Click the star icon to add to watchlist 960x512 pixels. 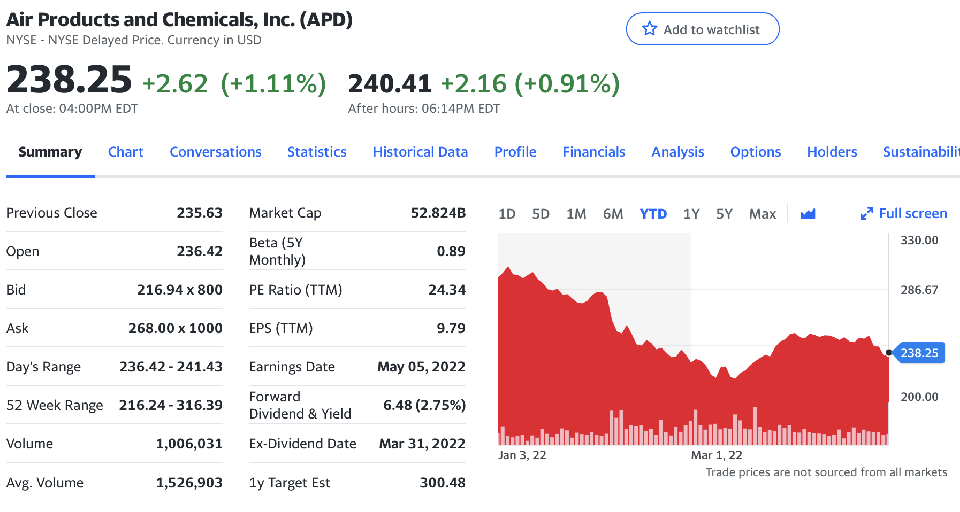click(648, 29)
